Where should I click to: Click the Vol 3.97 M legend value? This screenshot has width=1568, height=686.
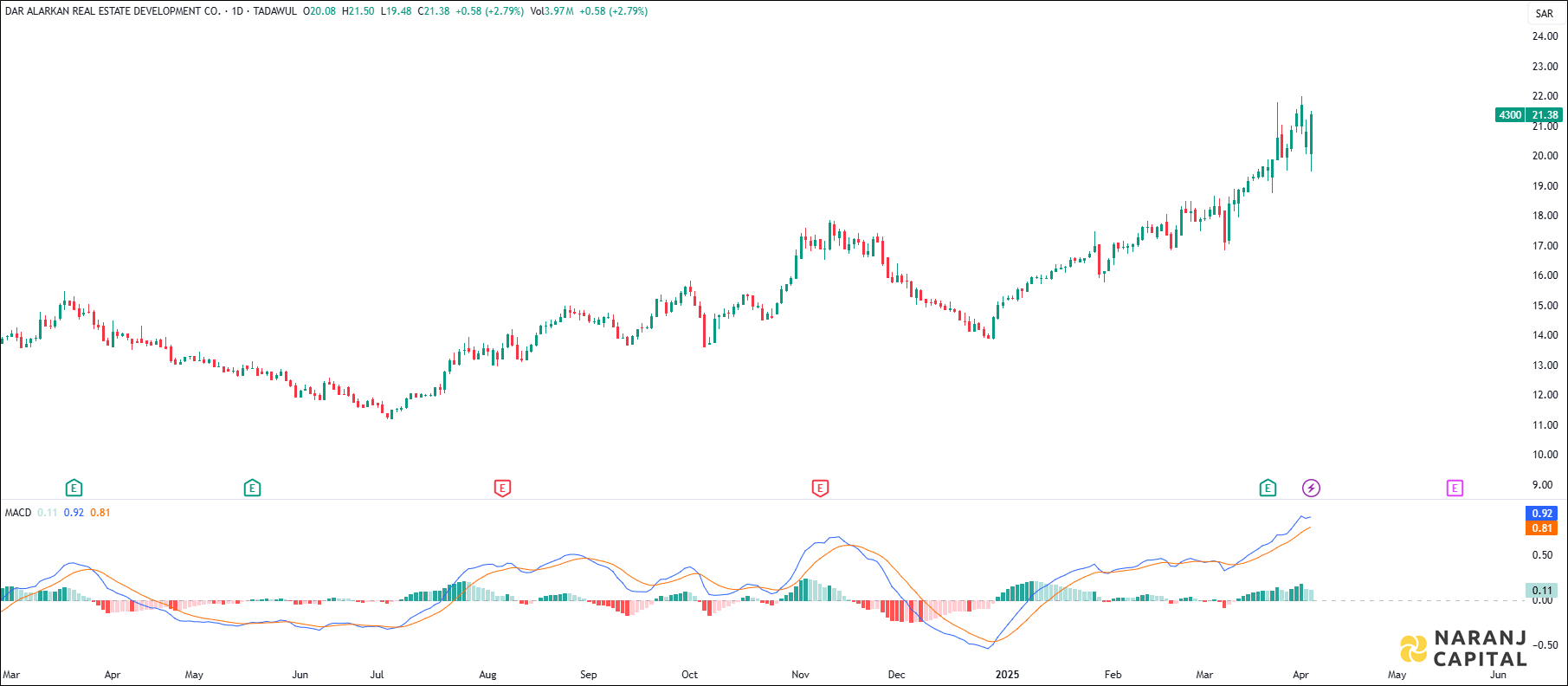552,11
